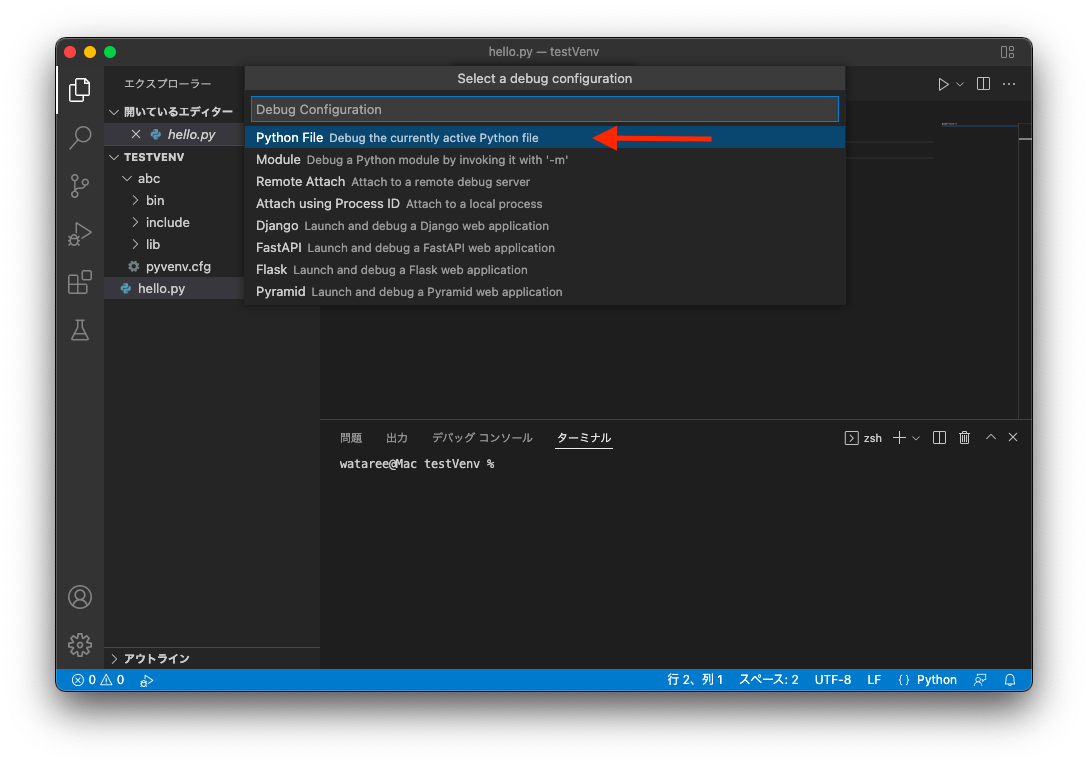Click 行 2、列 1 cursor position
The height and width of the screenshot is (765, 1088).
click(695, 680)
